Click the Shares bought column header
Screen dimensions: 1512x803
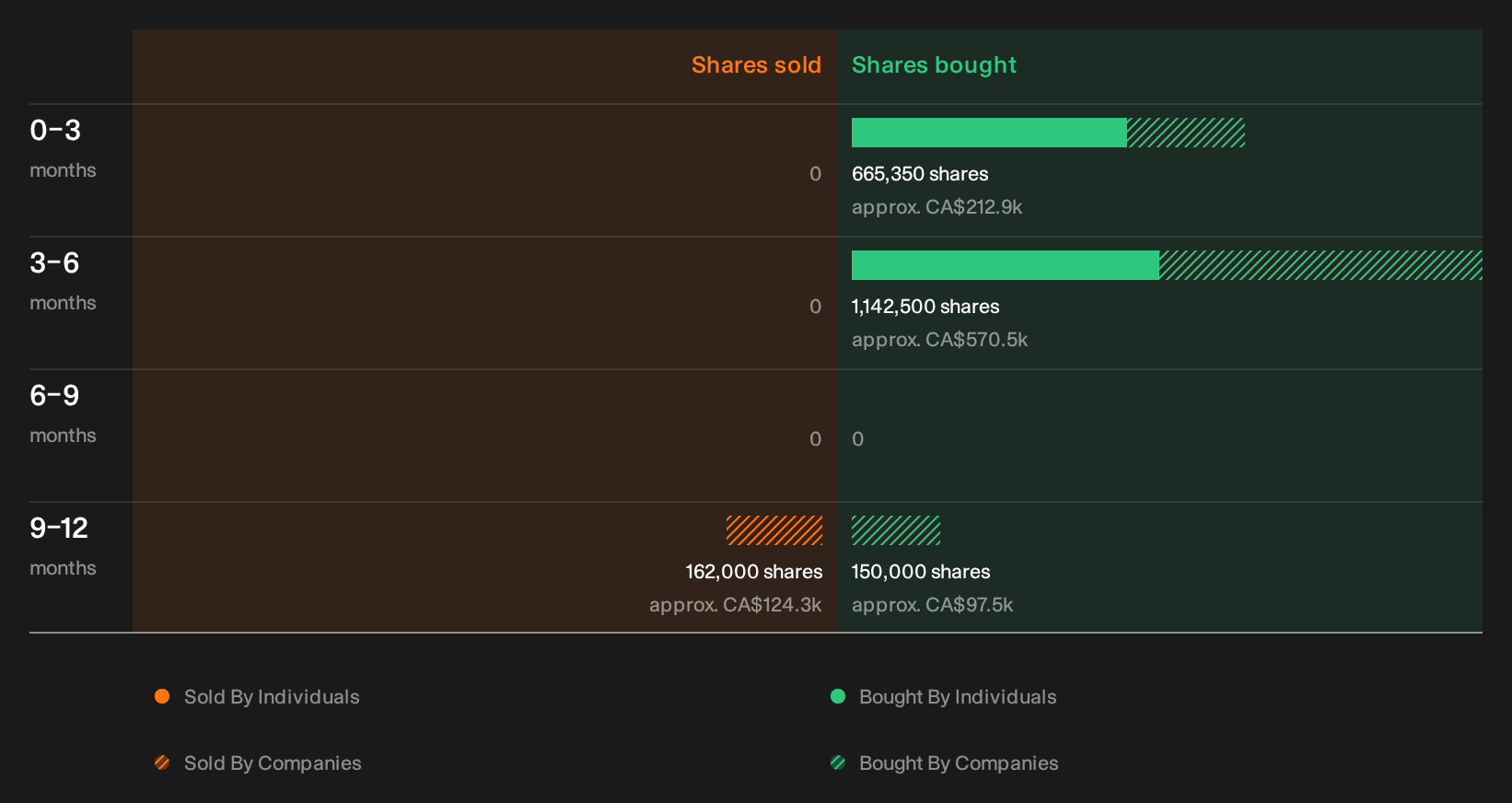point(934,65)
